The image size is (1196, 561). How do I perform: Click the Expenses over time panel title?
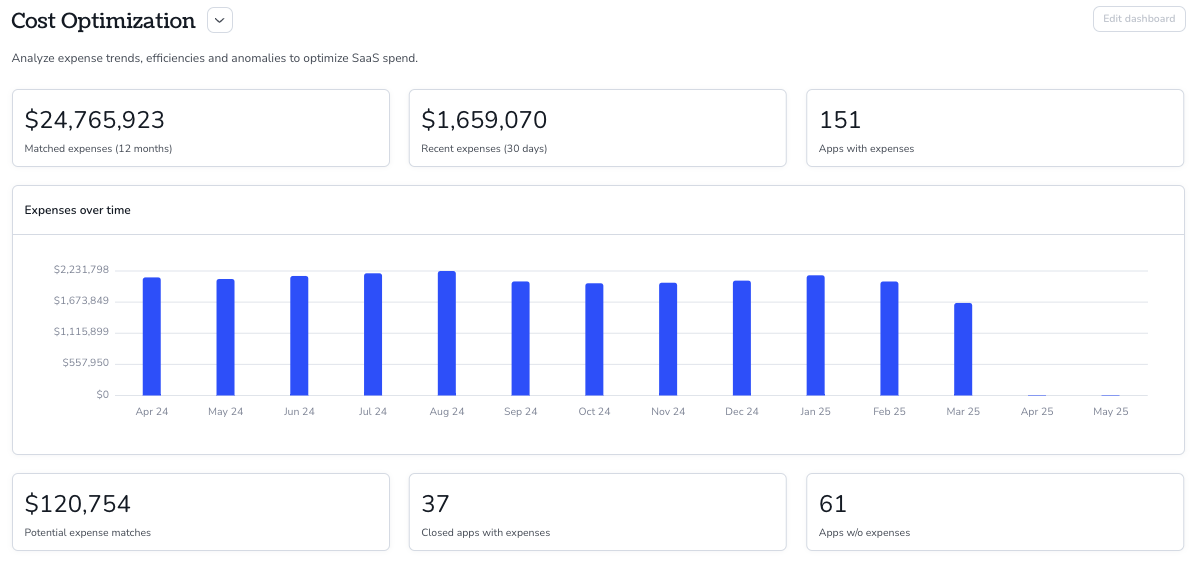pyautogui.click(x=78, y=210)
